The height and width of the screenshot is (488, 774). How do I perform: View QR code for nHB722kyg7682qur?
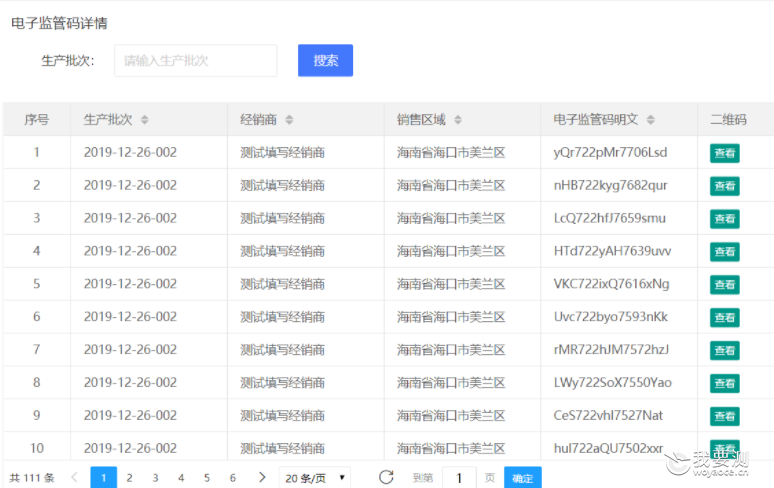point(725,186)
